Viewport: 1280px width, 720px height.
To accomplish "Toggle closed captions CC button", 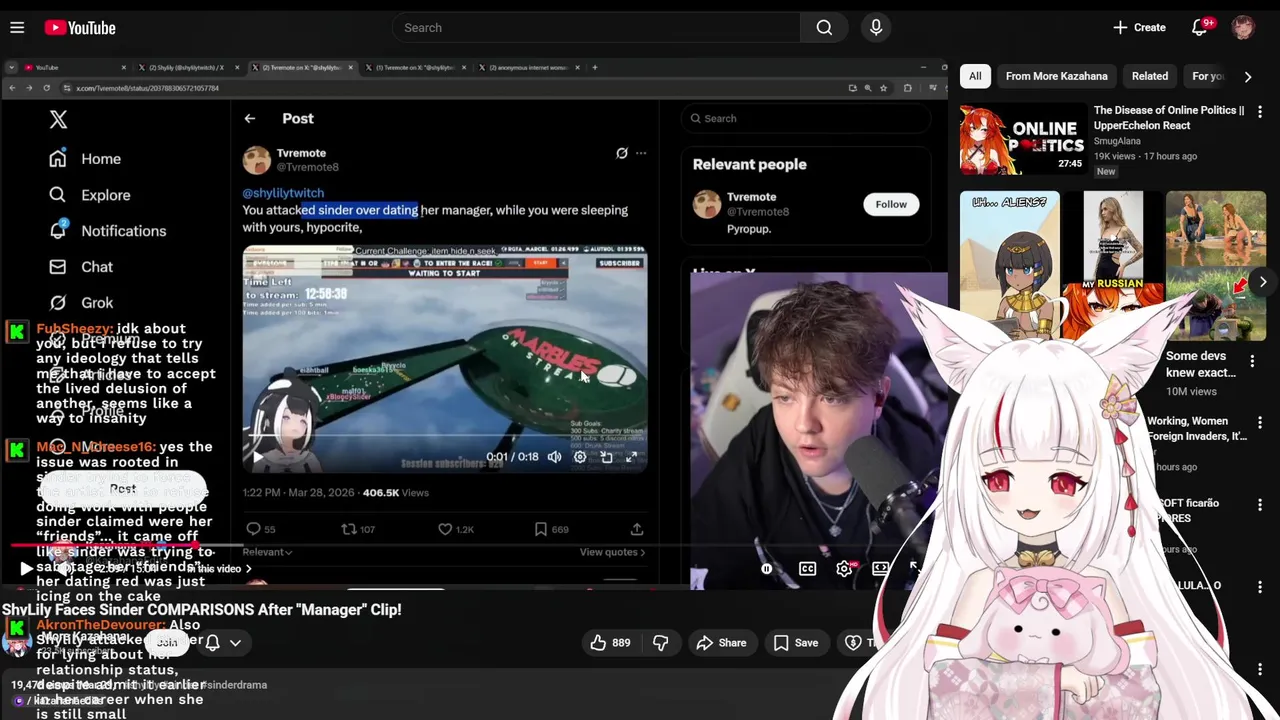I will point(807,569).
